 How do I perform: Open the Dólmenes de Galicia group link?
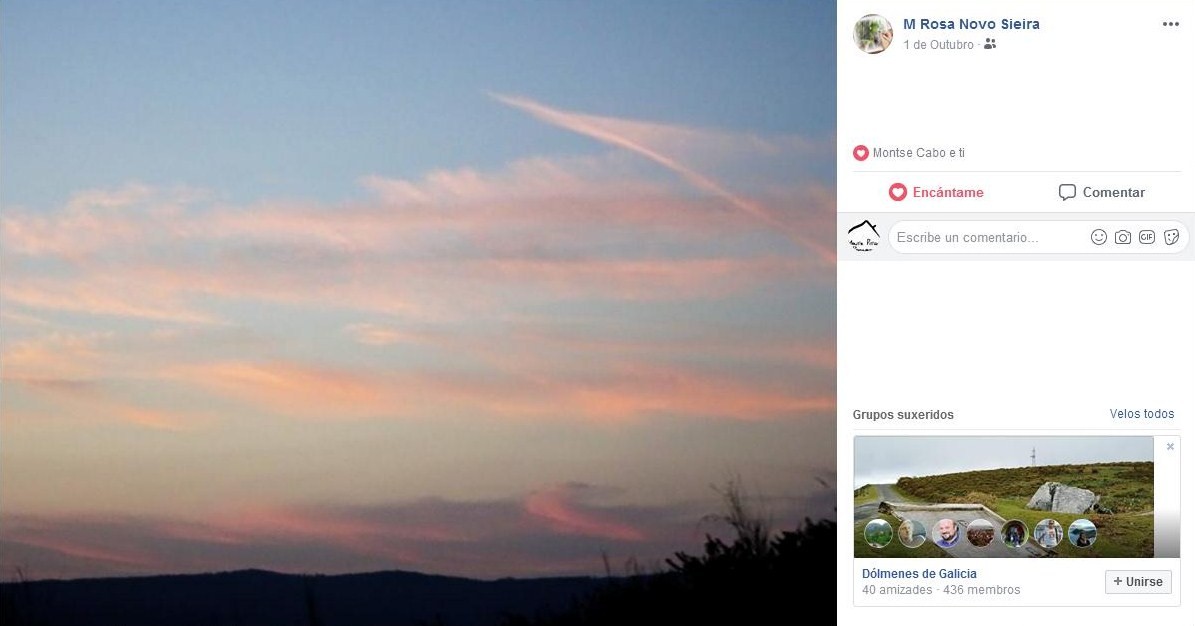[919, 574]
